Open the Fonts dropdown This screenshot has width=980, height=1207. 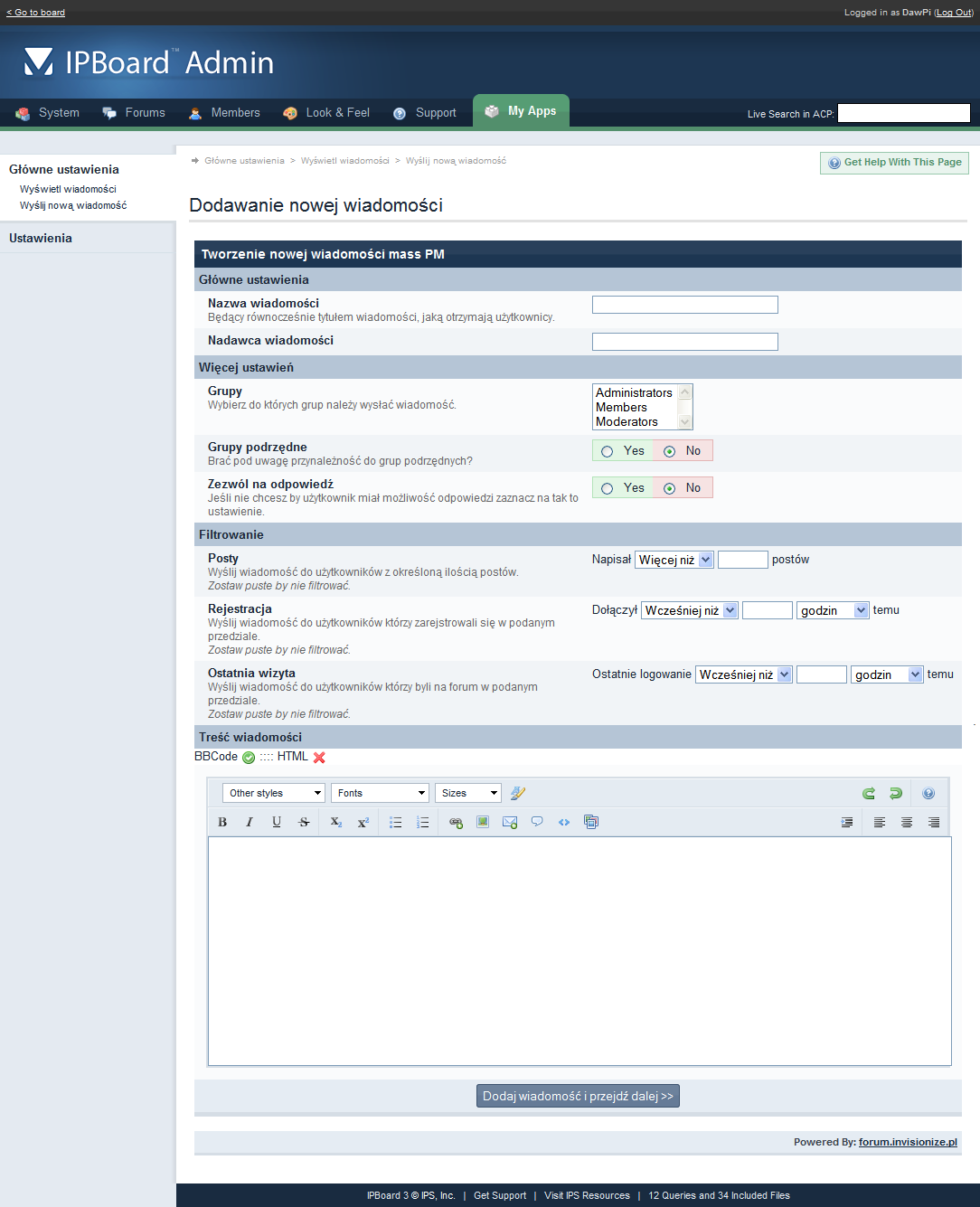380,793
